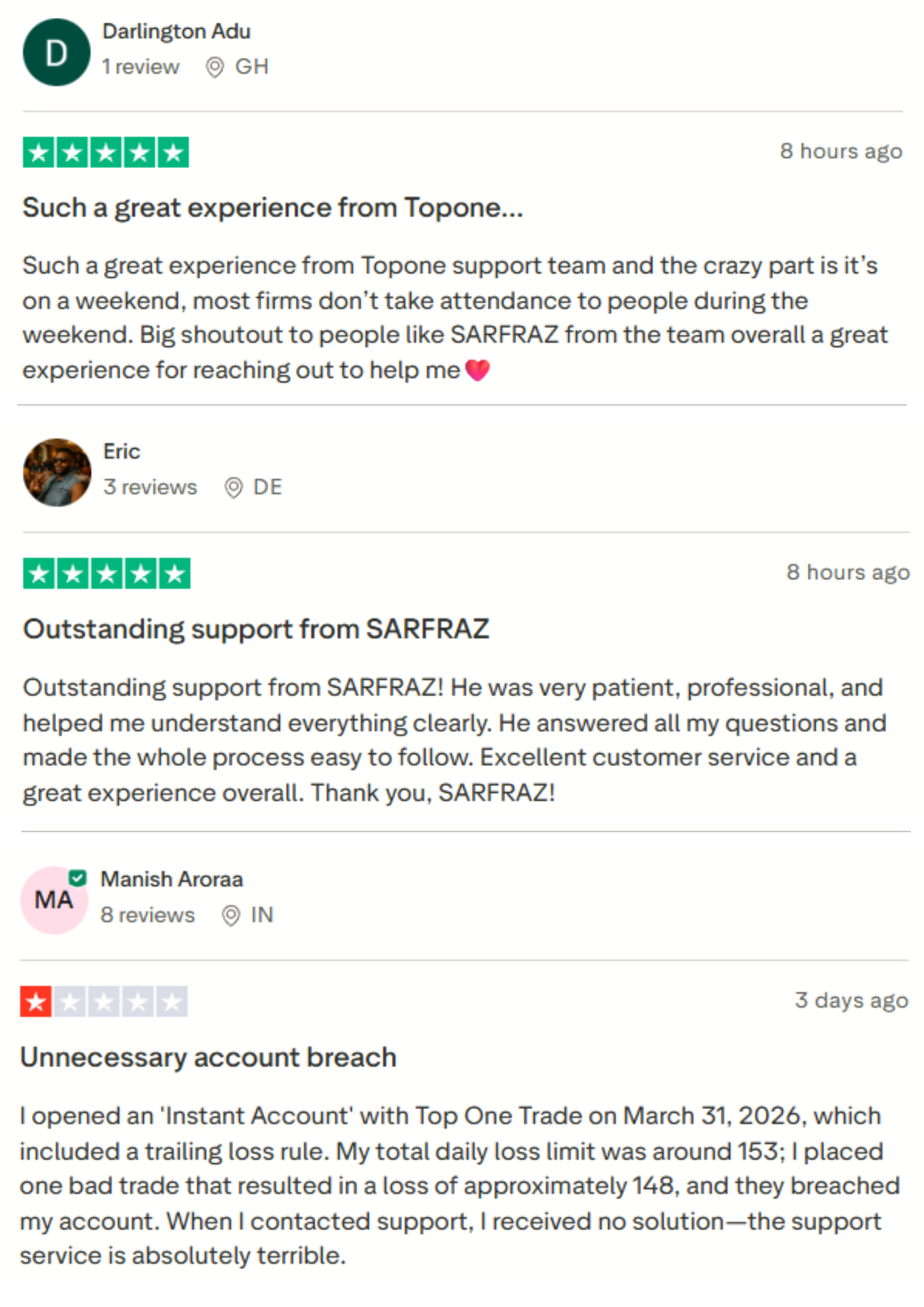Viewport: 924px width, 1307px height.
Task: Click the verified checkmark badge on MA avatar
Action: pyautogui.click(x=78, y=878)
